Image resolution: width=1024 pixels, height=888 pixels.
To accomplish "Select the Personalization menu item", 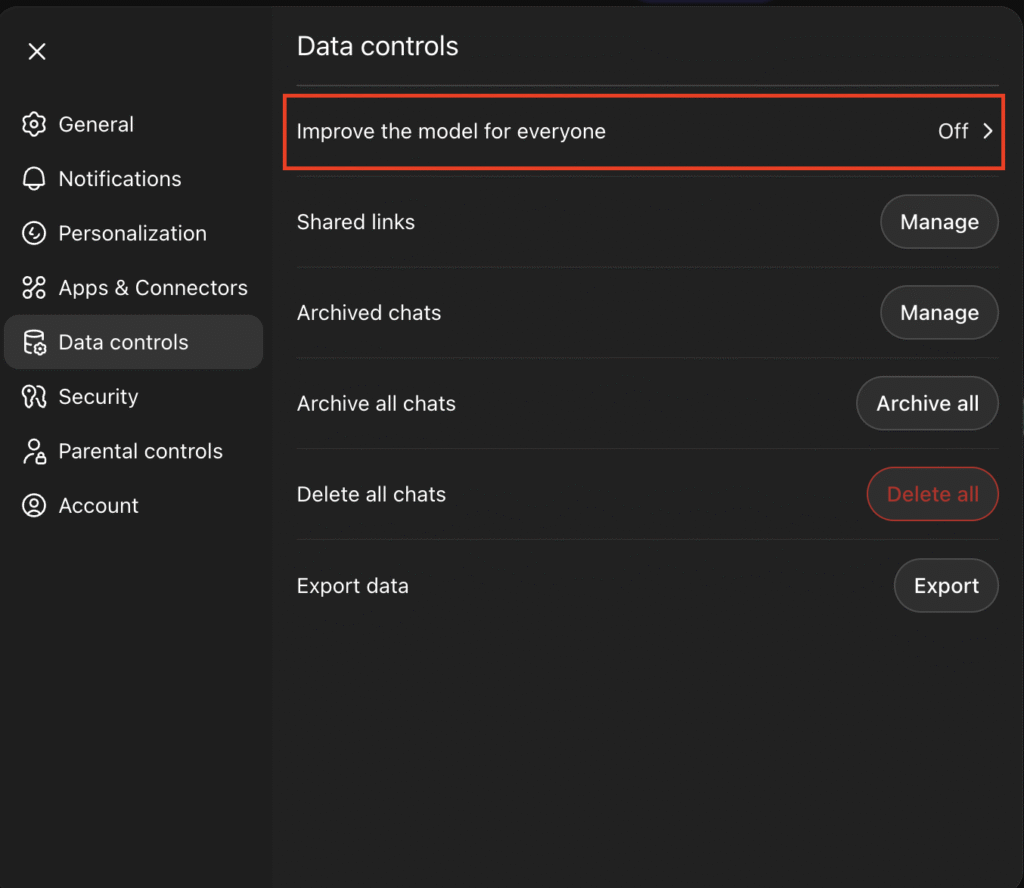I will pos(130,233).
